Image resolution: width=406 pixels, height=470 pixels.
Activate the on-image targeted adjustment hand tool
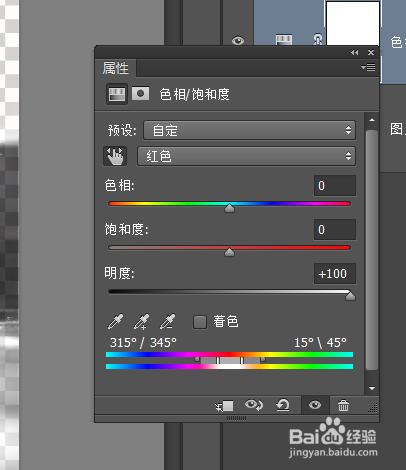115,156
